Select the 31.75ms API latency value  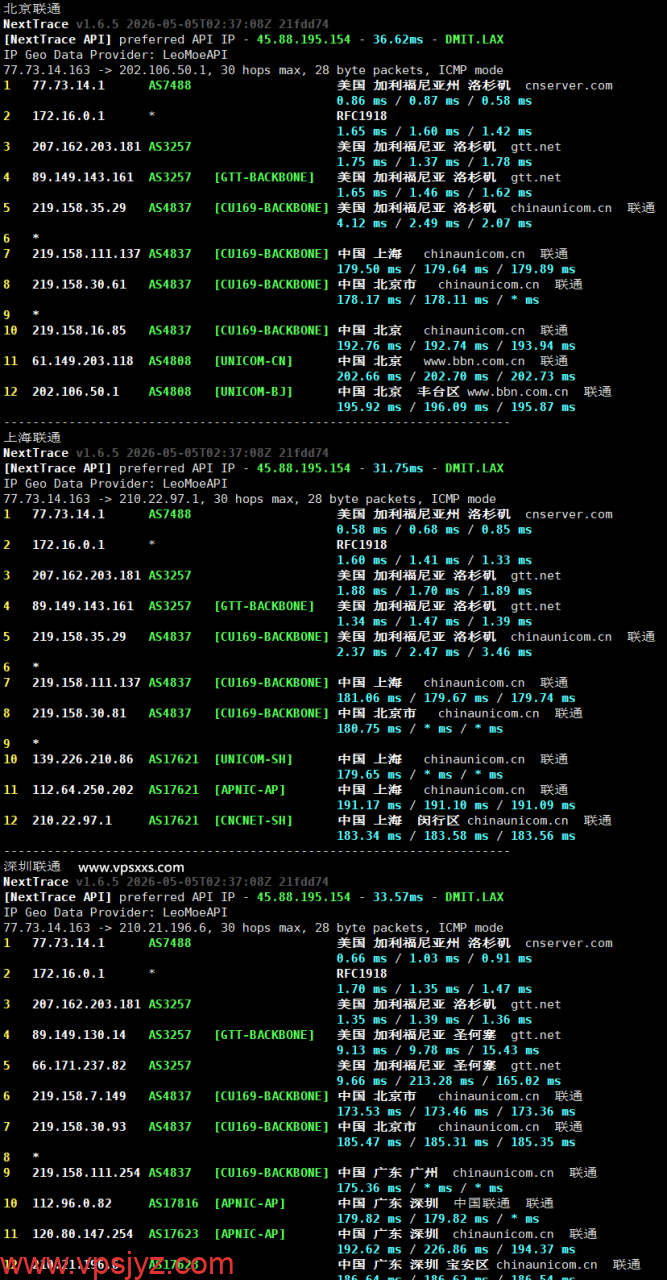point(398,468)
